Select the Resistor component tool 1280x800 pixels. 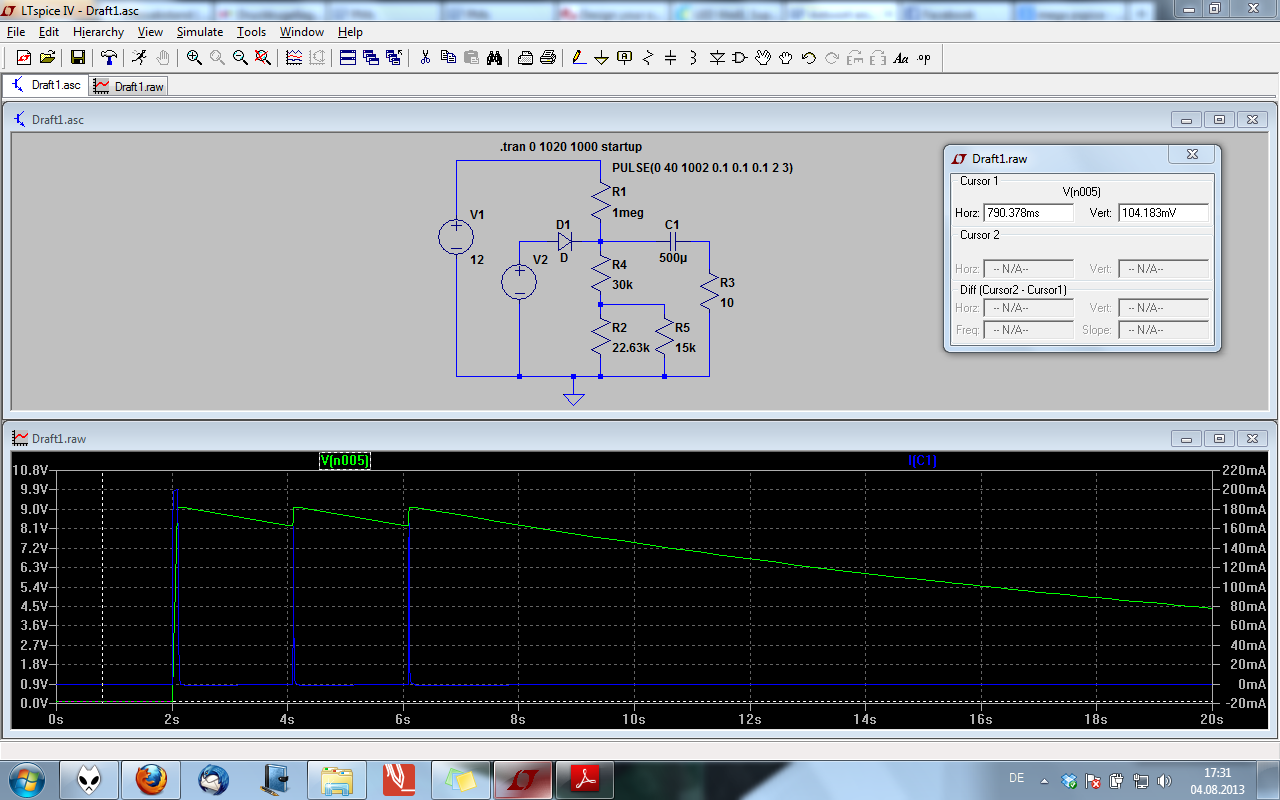click(648, 58)
